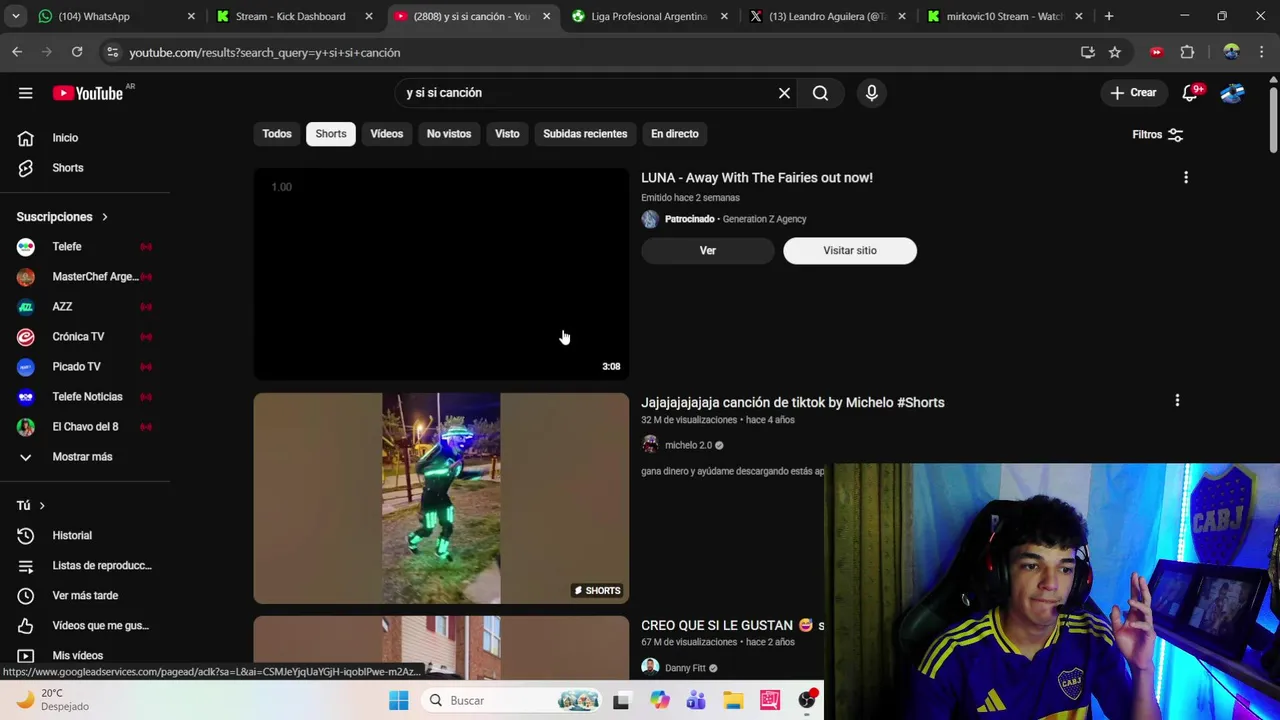Select the En directo filter chip
Screen dimensions: 1280x720
(x=675, y=134)
